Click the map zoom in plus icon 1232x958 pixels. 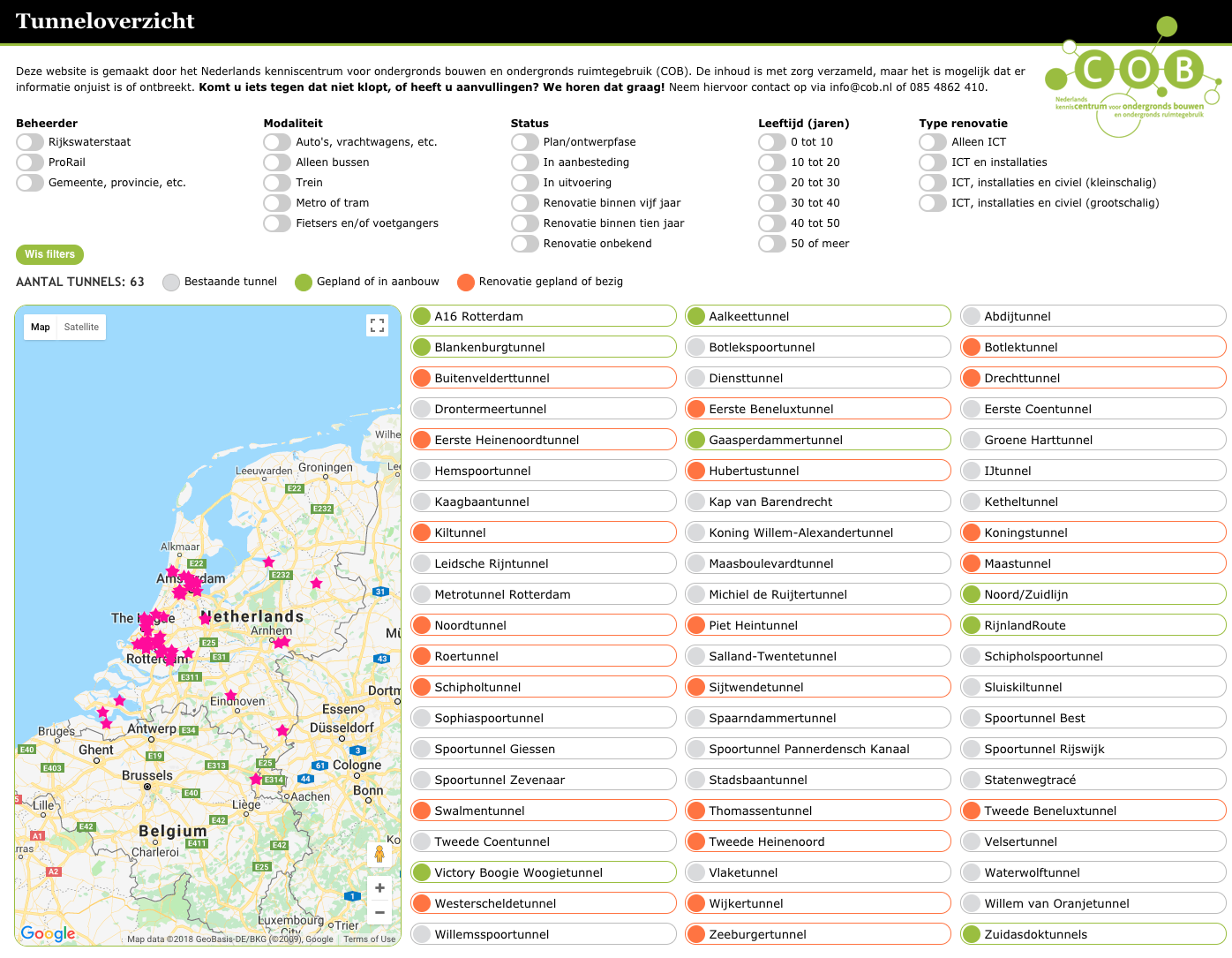pyautogui.click(x=379, y=888)
